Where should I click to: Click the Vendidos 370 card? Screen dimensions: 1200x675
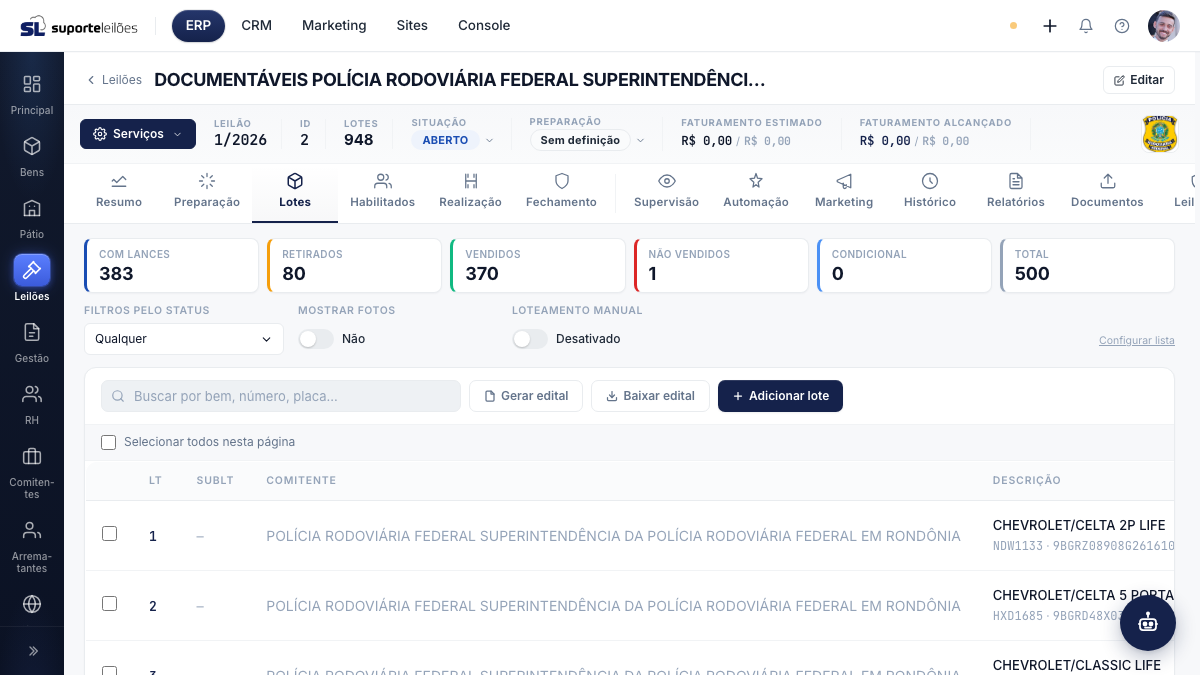537,266
